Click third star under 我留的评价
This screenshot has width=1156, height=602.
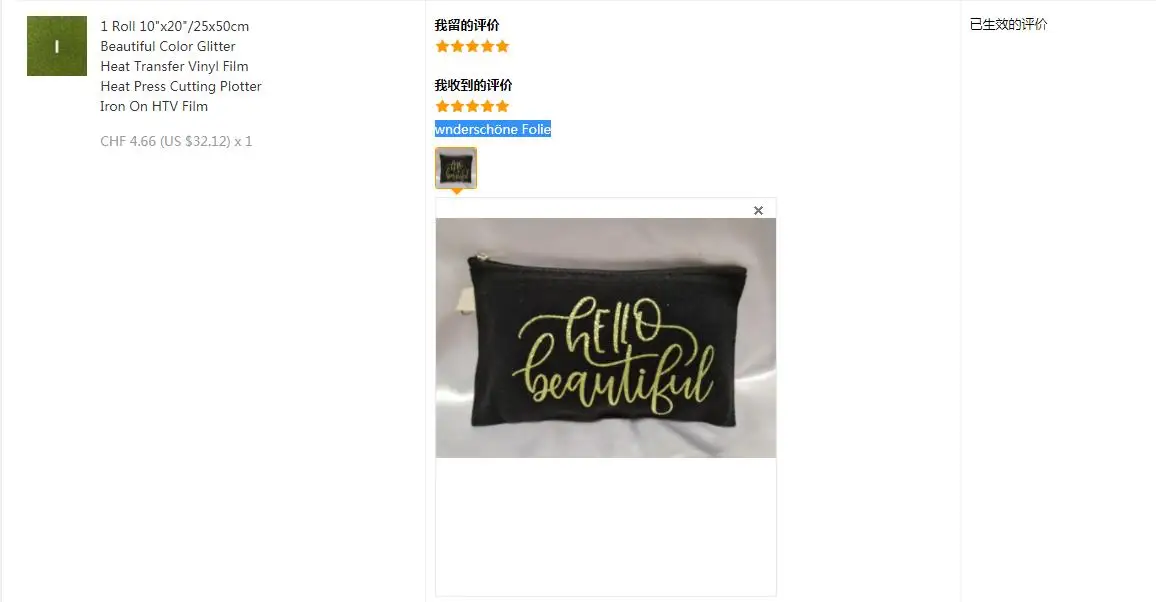click(473, 46)
